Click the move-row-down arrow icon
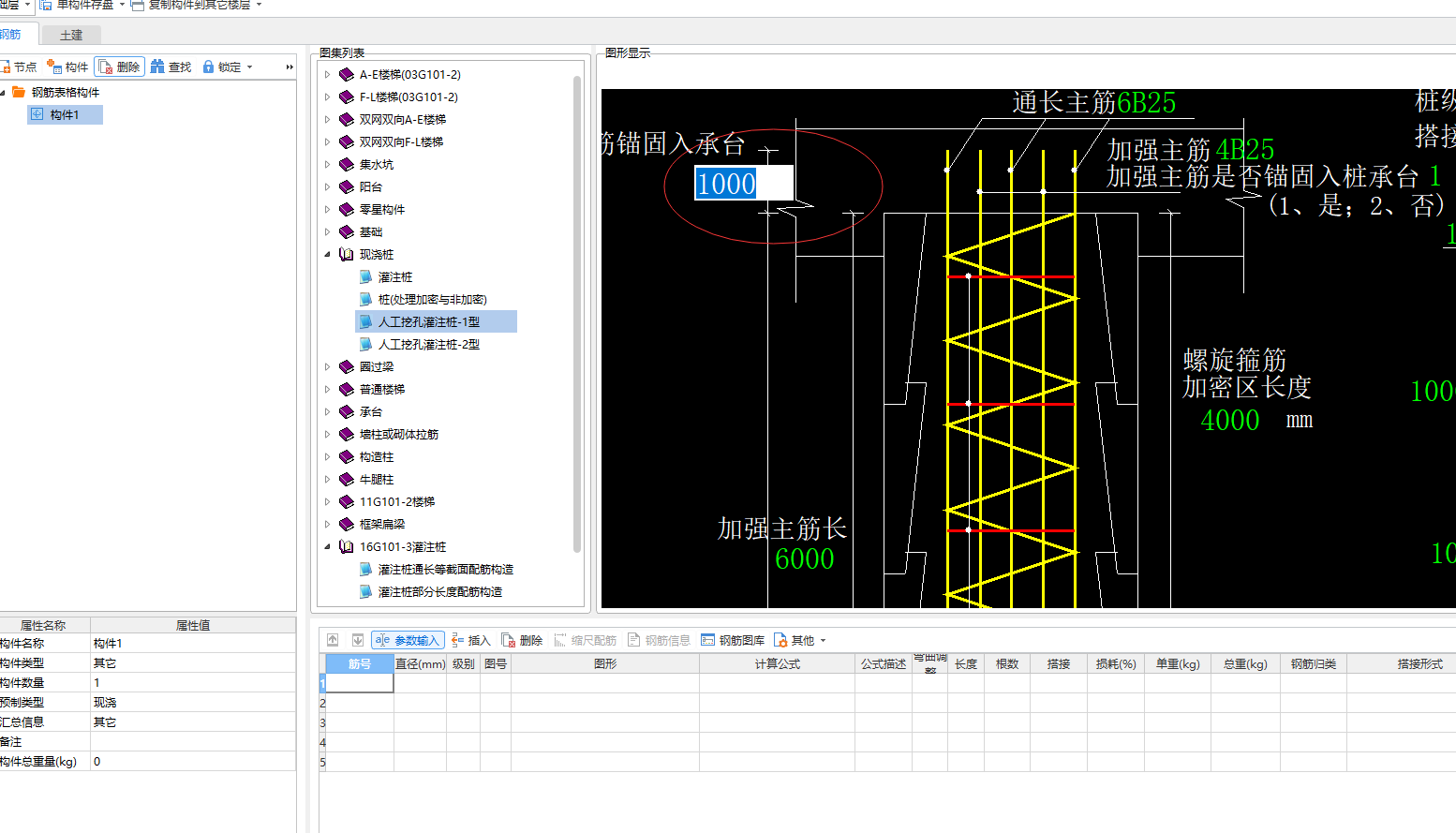This screenshot has width=1456, height=833. tap(357, 640)
